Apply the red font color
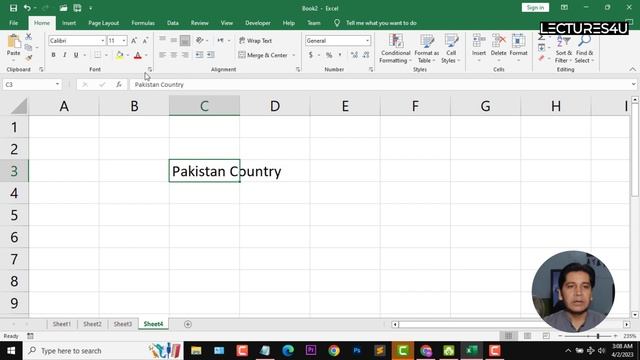The height and width of the screenshot is (360, 640). pos(138,55)
